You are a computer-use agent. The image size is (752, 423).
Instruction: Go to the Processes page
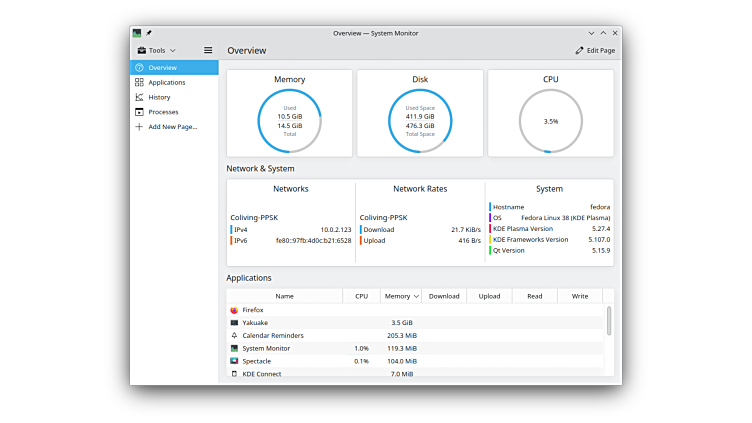coord(163,112)
